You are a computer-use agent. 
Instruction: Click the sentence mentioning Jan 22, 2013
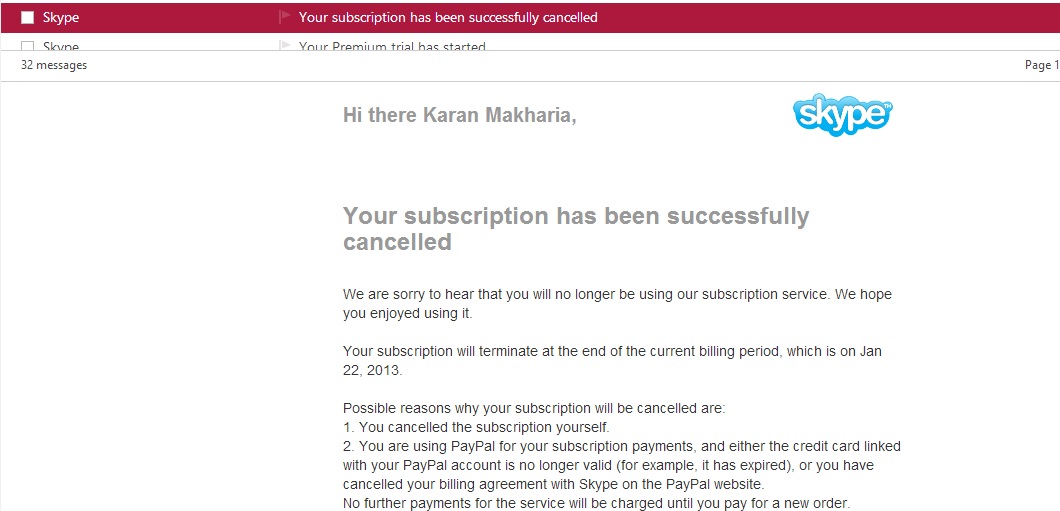coord(612,361)
